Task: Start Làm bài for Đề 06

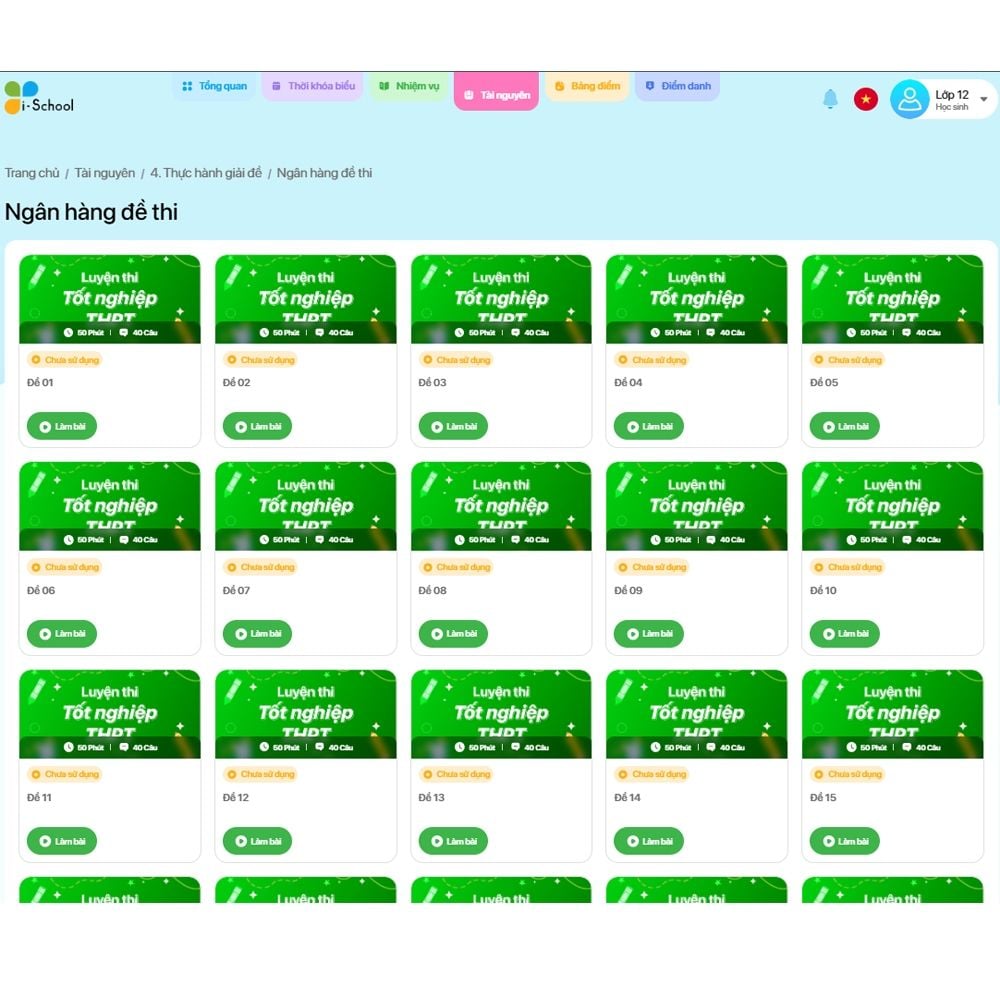Action: pos(62,633)
